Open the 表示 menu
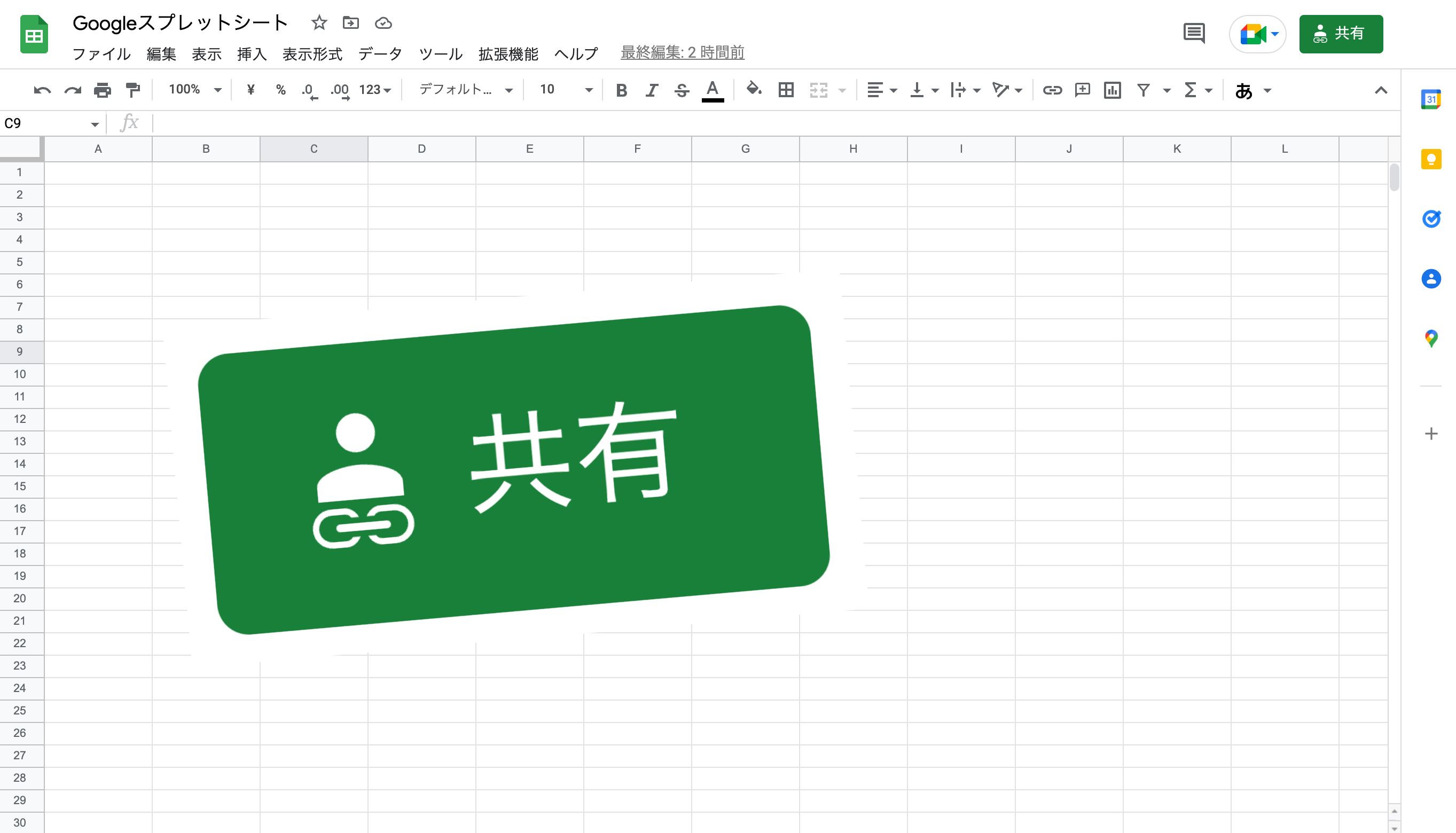 click(207, 54)
